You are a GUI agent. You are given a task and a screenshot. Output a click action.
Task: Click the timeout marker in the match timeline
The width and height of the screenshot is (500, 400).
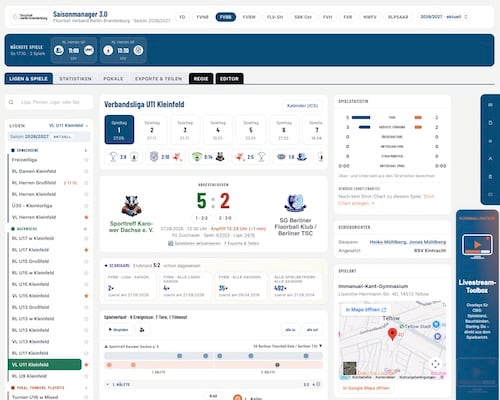(277, 365)
